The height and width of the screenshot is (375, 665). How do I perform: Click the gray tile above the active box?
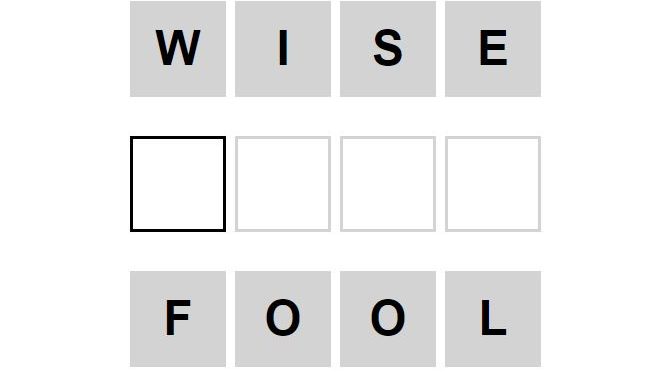click(x=178, y=49)
